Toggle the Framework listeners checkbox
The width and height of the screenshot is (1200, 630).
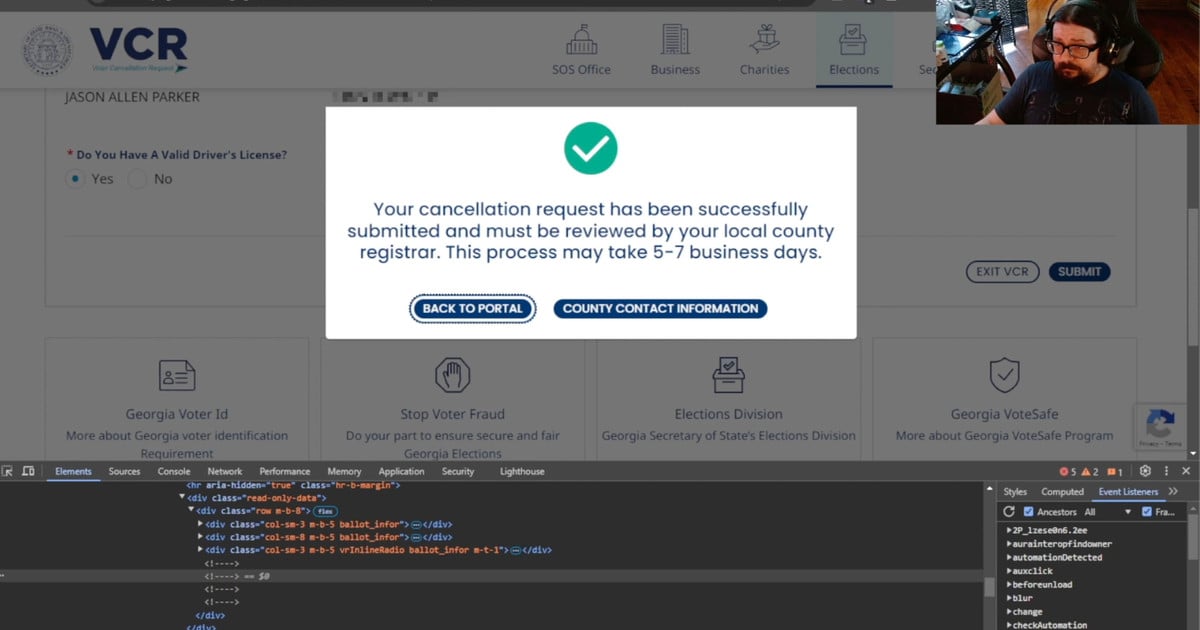click(x=1147, y=512)
